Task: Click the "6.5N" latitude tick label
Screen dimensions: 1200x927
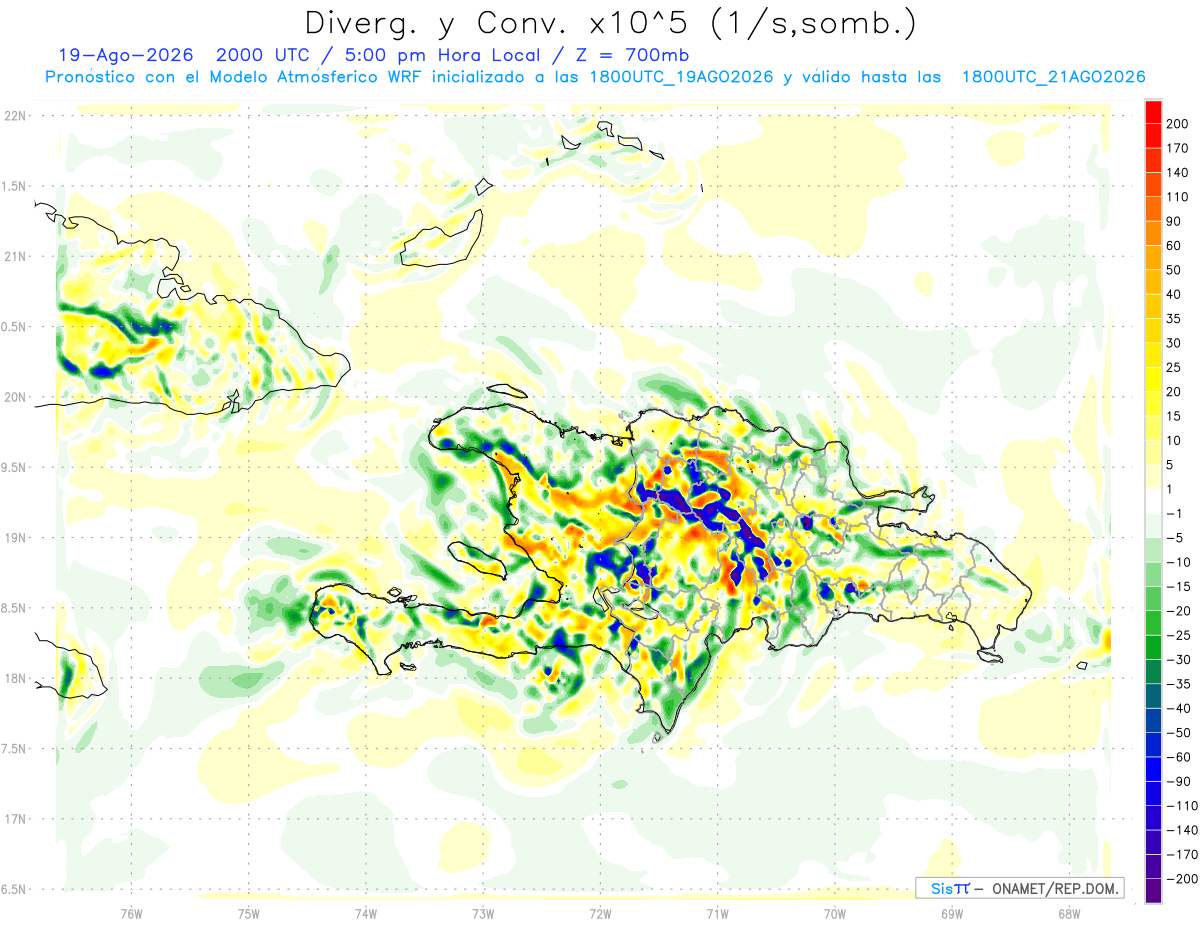Action: (x=14, y=889)
